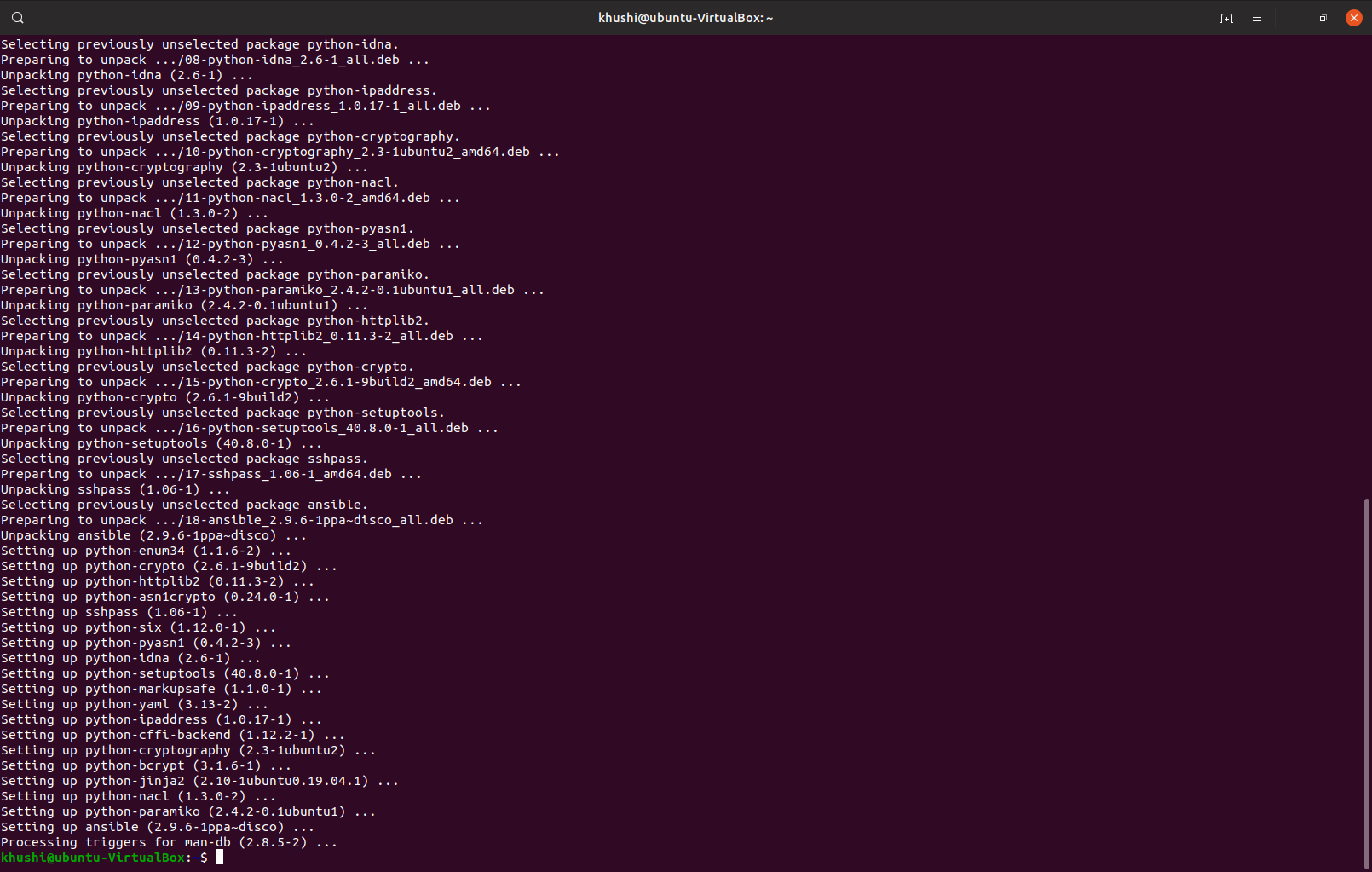Click the '14-python-httplib2_0.11.3-2_all.deb' line
This screenshot has height=872, width=1372.
click(x=242, y=336)
